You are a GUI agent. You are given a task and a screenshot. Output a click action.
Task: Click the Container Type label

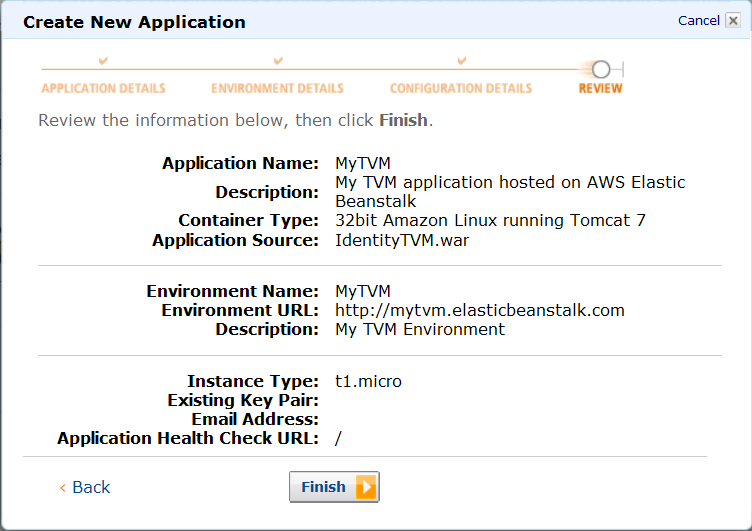tap(248, 220)
